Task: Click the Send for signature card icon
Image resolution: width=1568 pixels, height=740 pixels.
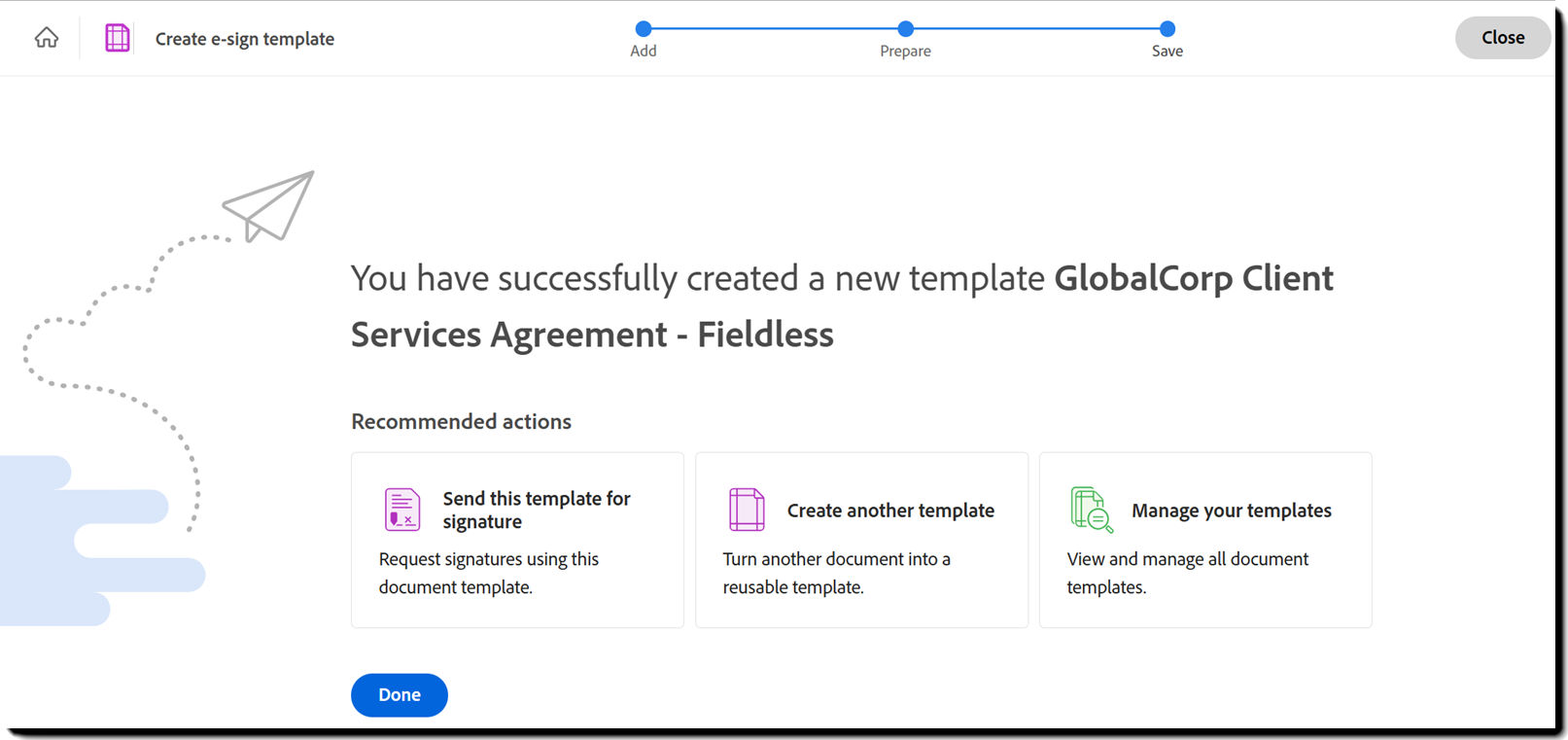Action: click(402, 510)
